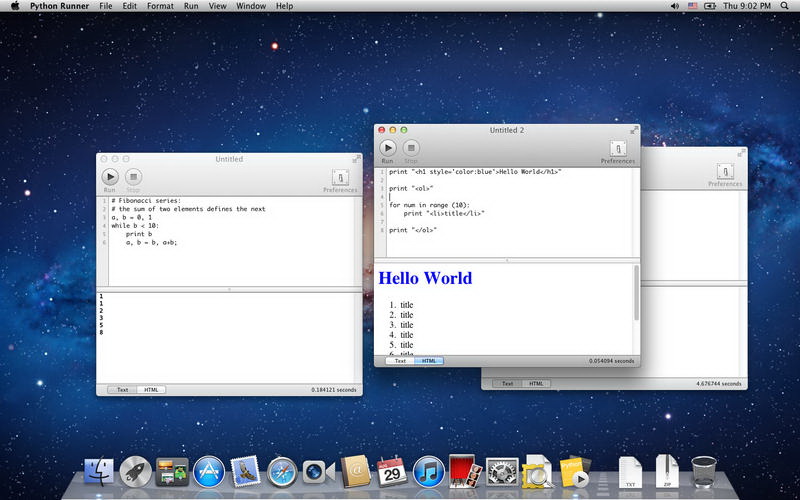Open Spotlight search in the menu bar
This screenshot has height=500, width=800.
pos(787,6)
